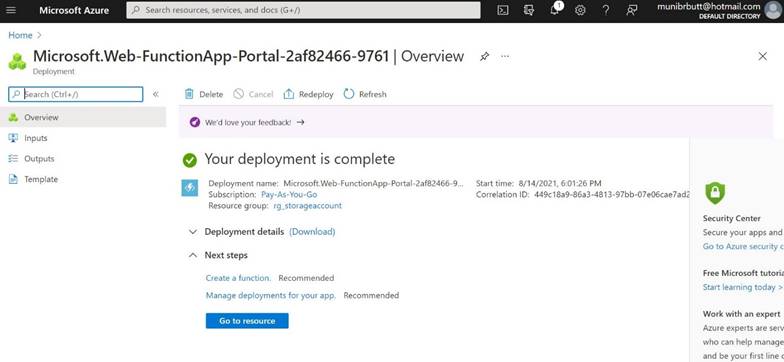Viewport: 784px width, 362px height.
Task: Click the Function App lightning icon
Action: (190, 188)
